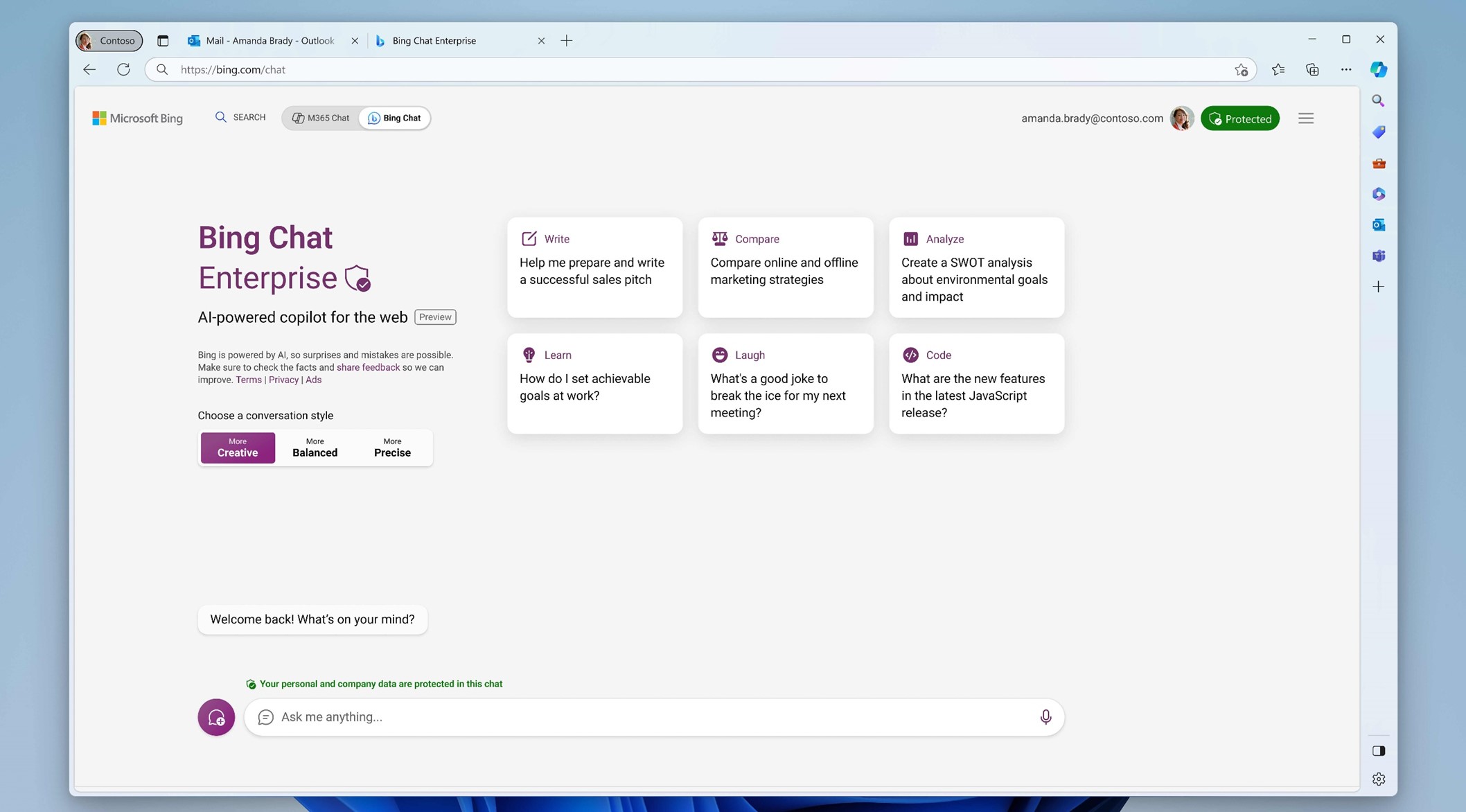The image size is (1466, 812).
Task: Click the Compare scales icon
Action: [x=721, y=238]
